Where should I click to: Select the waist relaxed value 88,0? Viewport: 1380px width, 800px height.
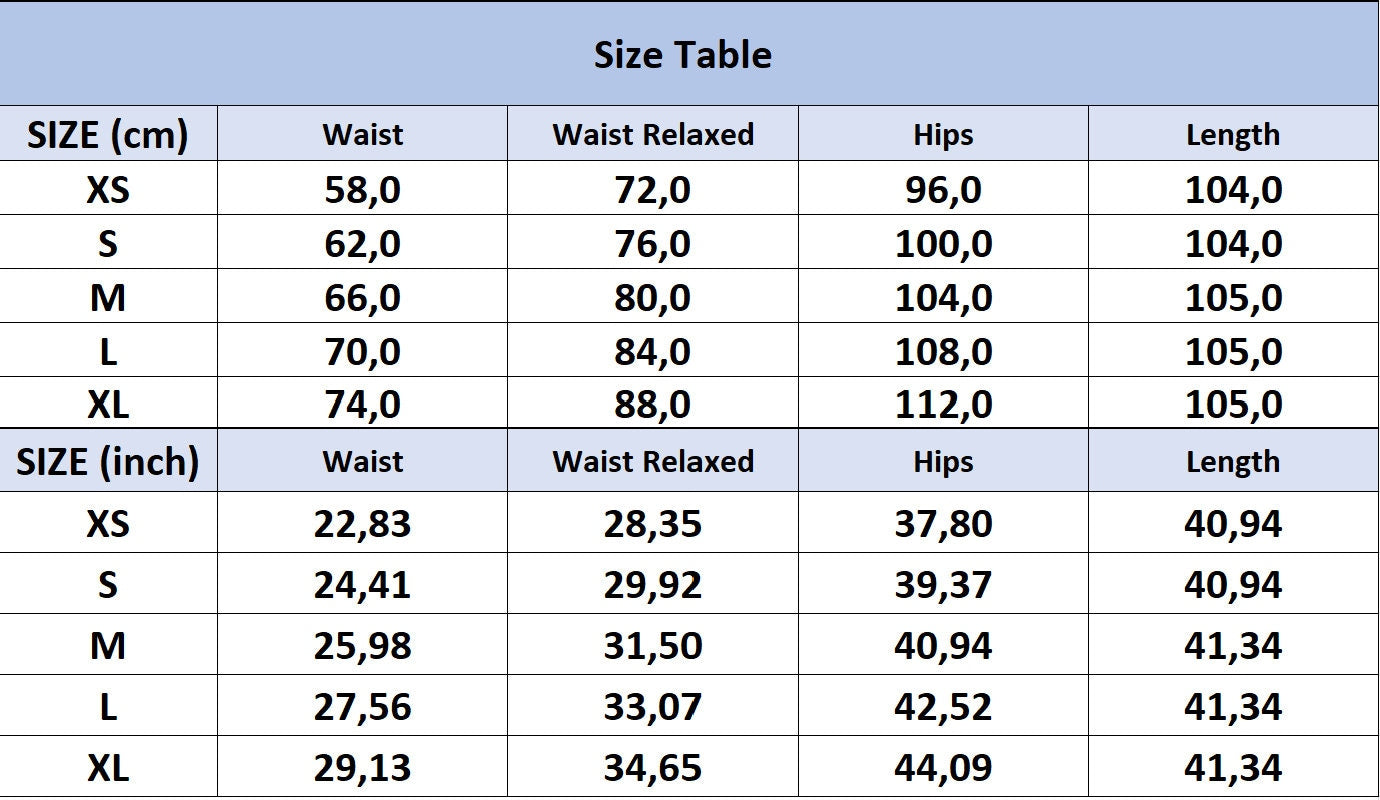click(x=653, y=405)
